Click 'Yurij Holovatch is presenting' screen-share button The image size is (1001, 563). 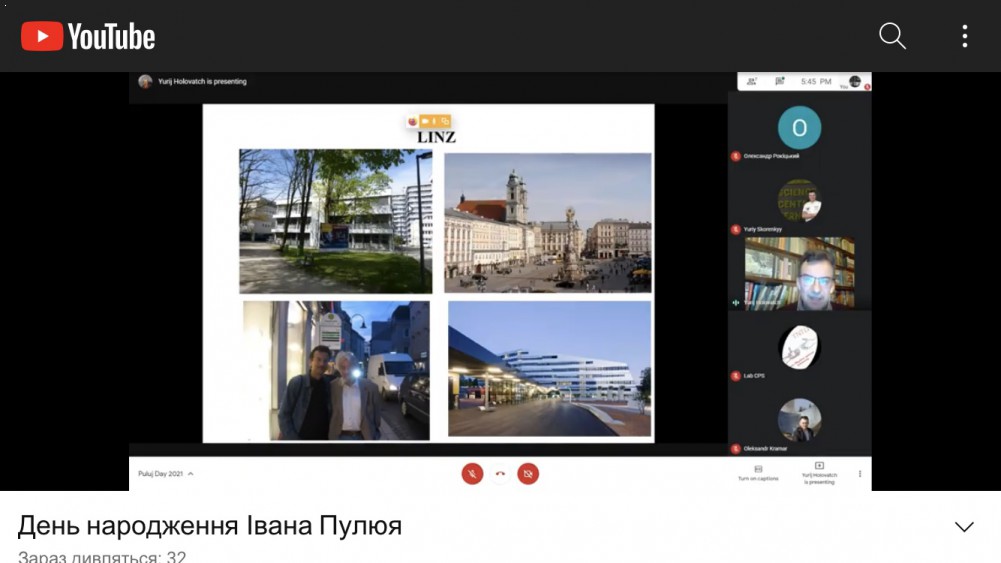tap(819, 473)
